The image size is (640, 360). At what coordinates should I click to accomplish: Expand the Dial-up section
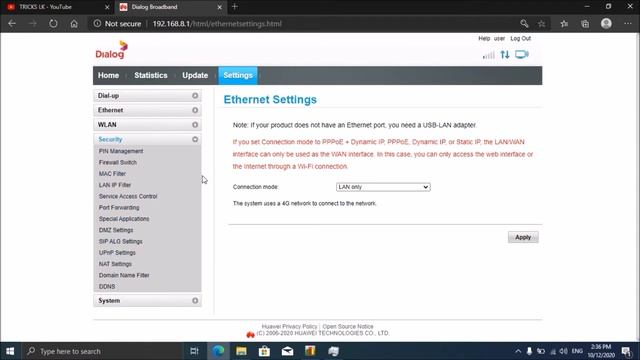[147, 96]
